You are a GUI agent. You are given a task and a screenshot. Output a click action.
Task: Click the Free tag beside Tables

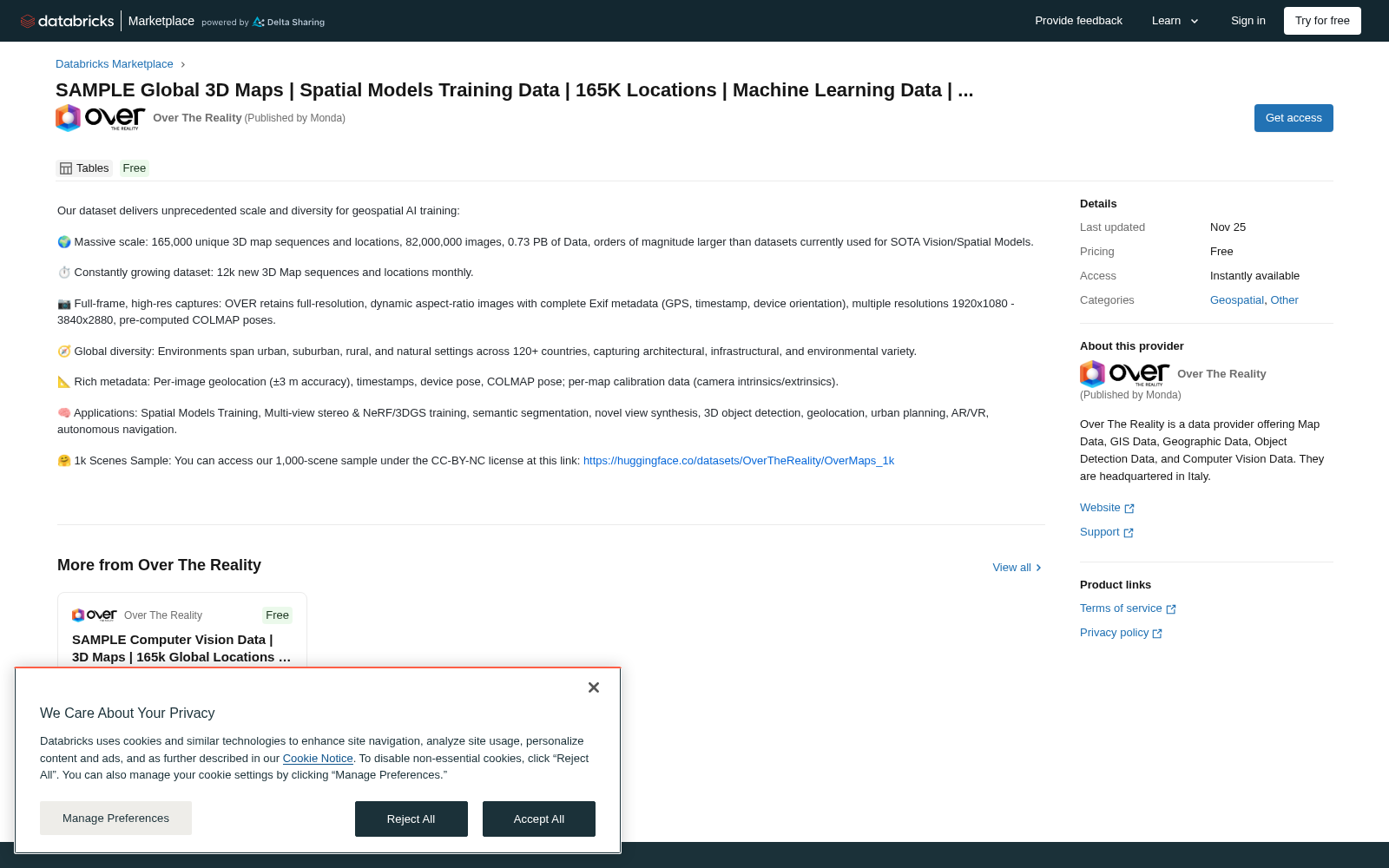click(135, 168)
